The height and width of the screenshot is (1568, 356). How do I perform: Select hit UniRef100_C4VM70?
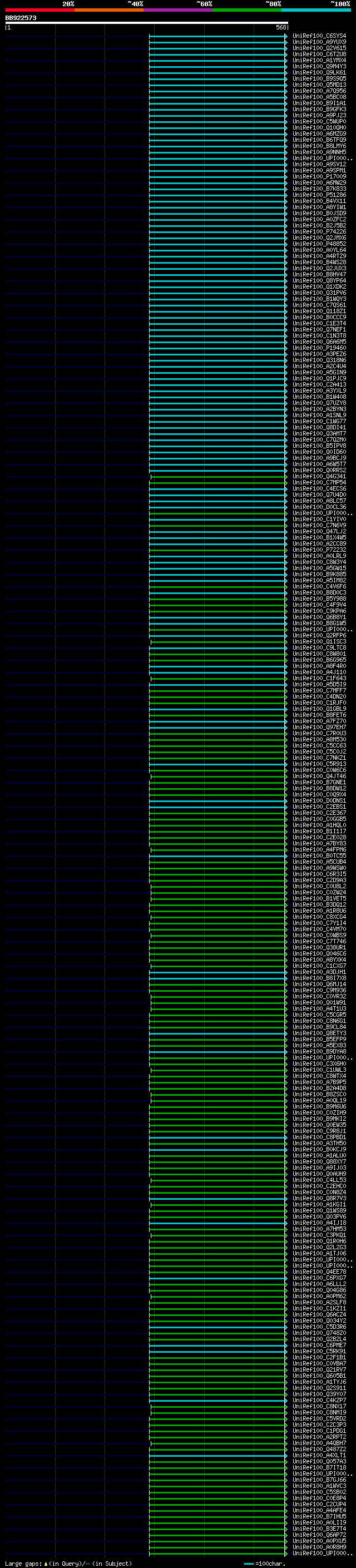point(319,929)
